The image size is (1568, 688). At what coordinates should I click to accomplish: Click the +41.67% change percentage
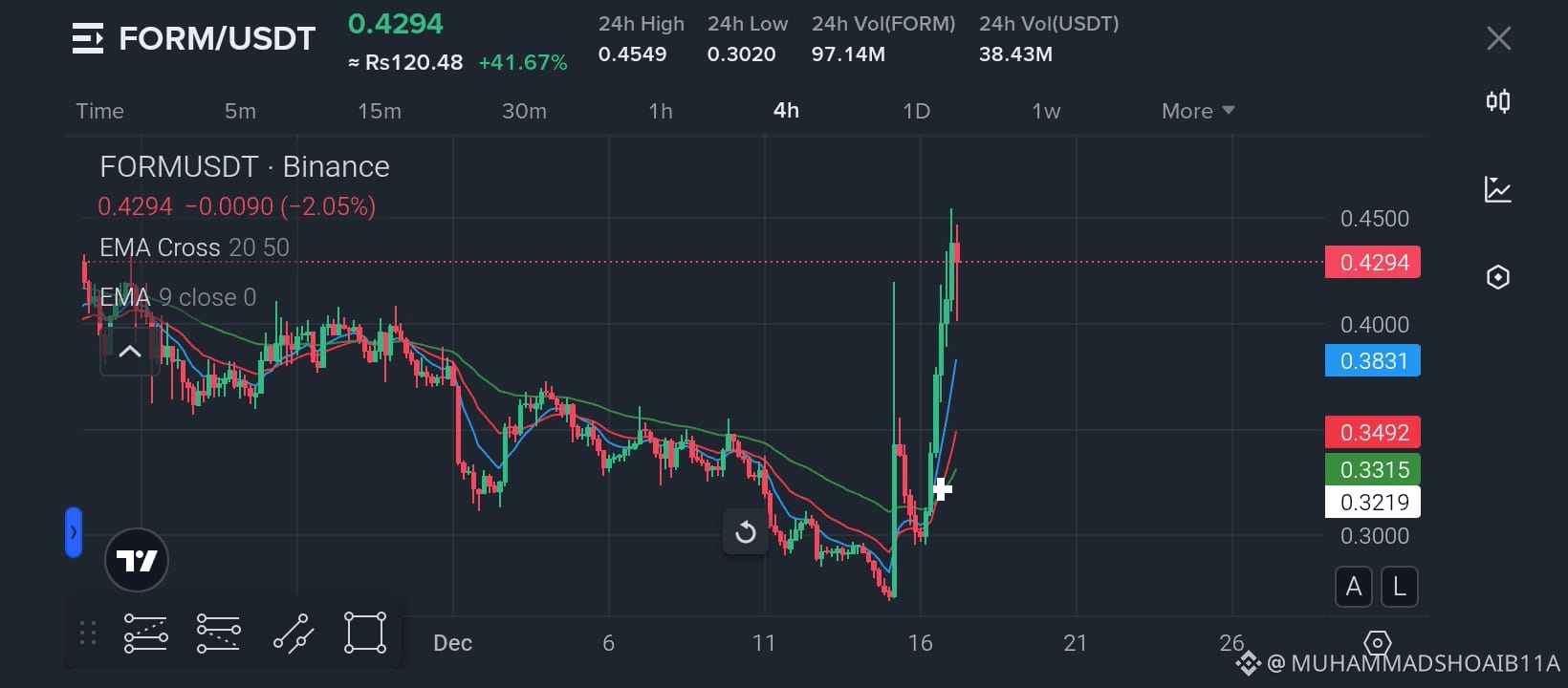click(523, 62)
